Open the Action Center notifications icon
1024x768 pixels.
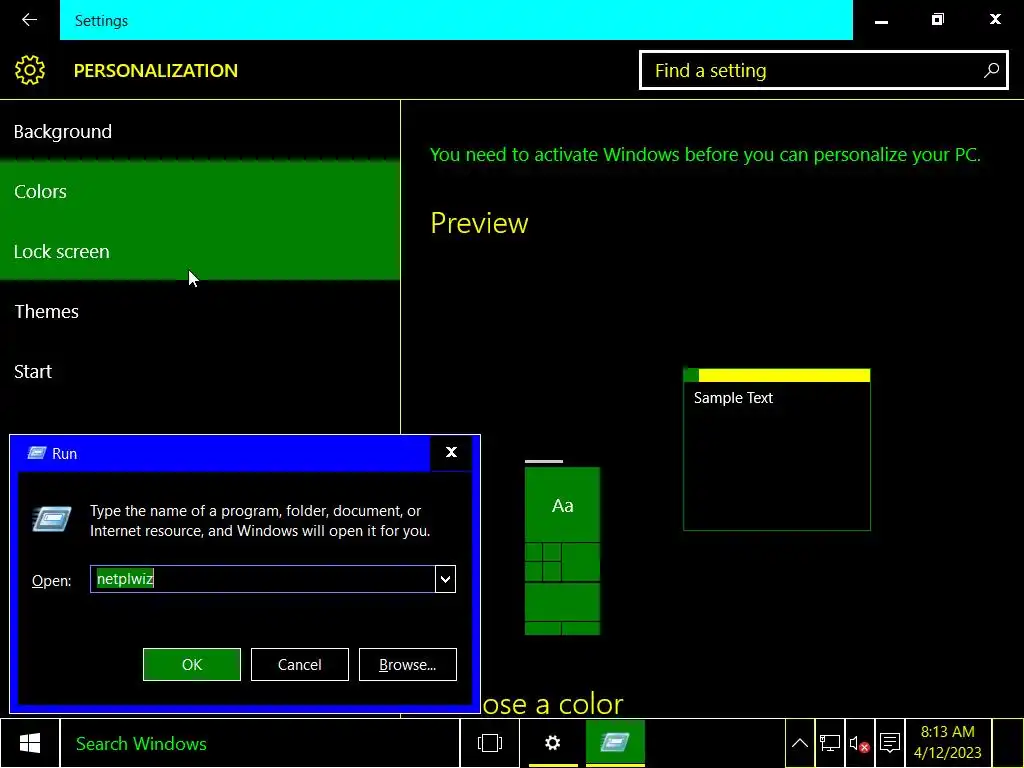889,743
